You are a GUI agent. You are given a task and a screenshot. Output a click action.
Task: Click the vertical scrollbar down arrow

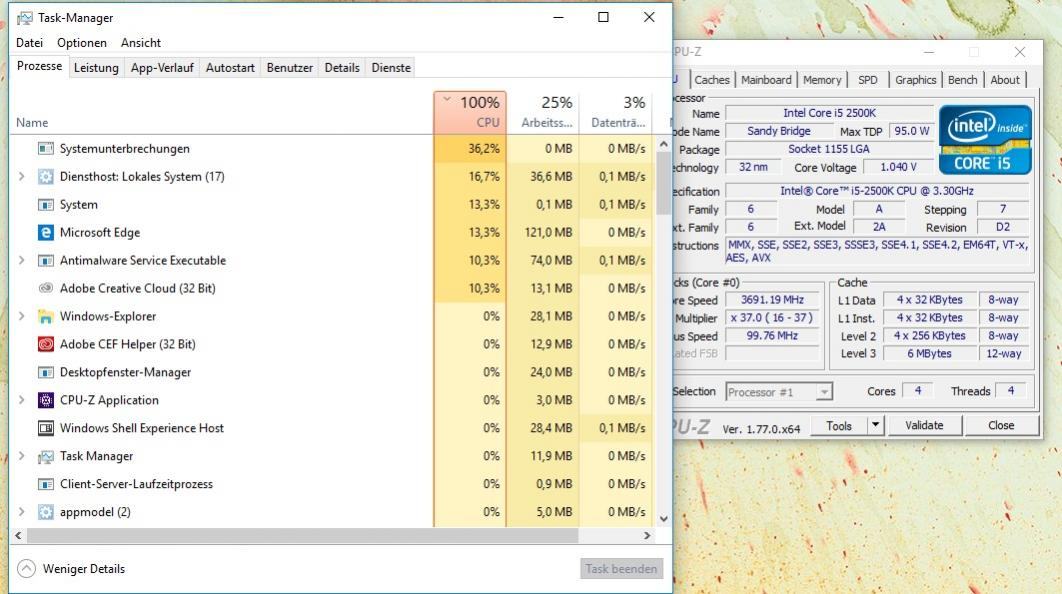tap(664, 519)
